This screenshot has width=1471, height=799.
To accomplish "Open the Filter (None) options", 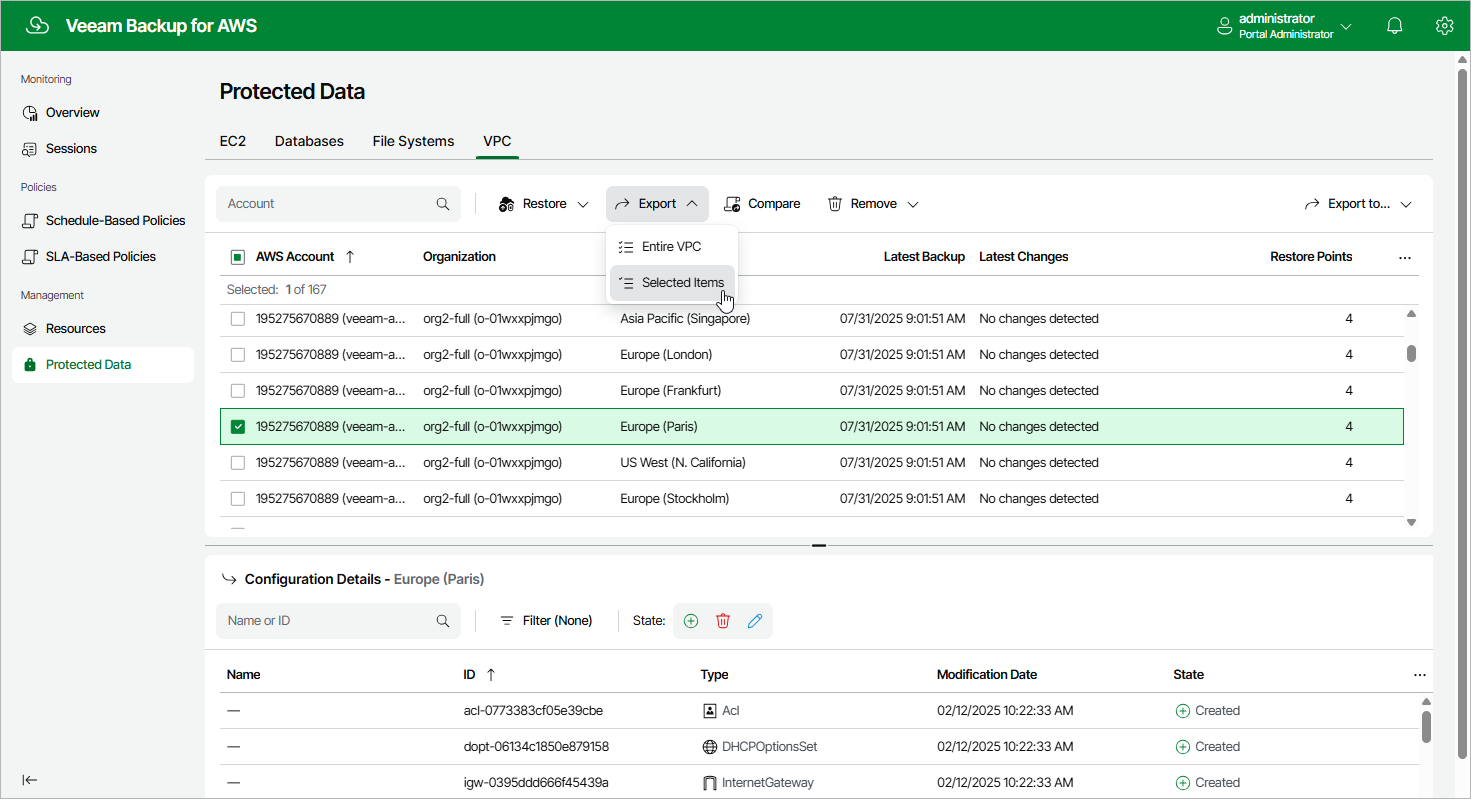I will point(546,621).
